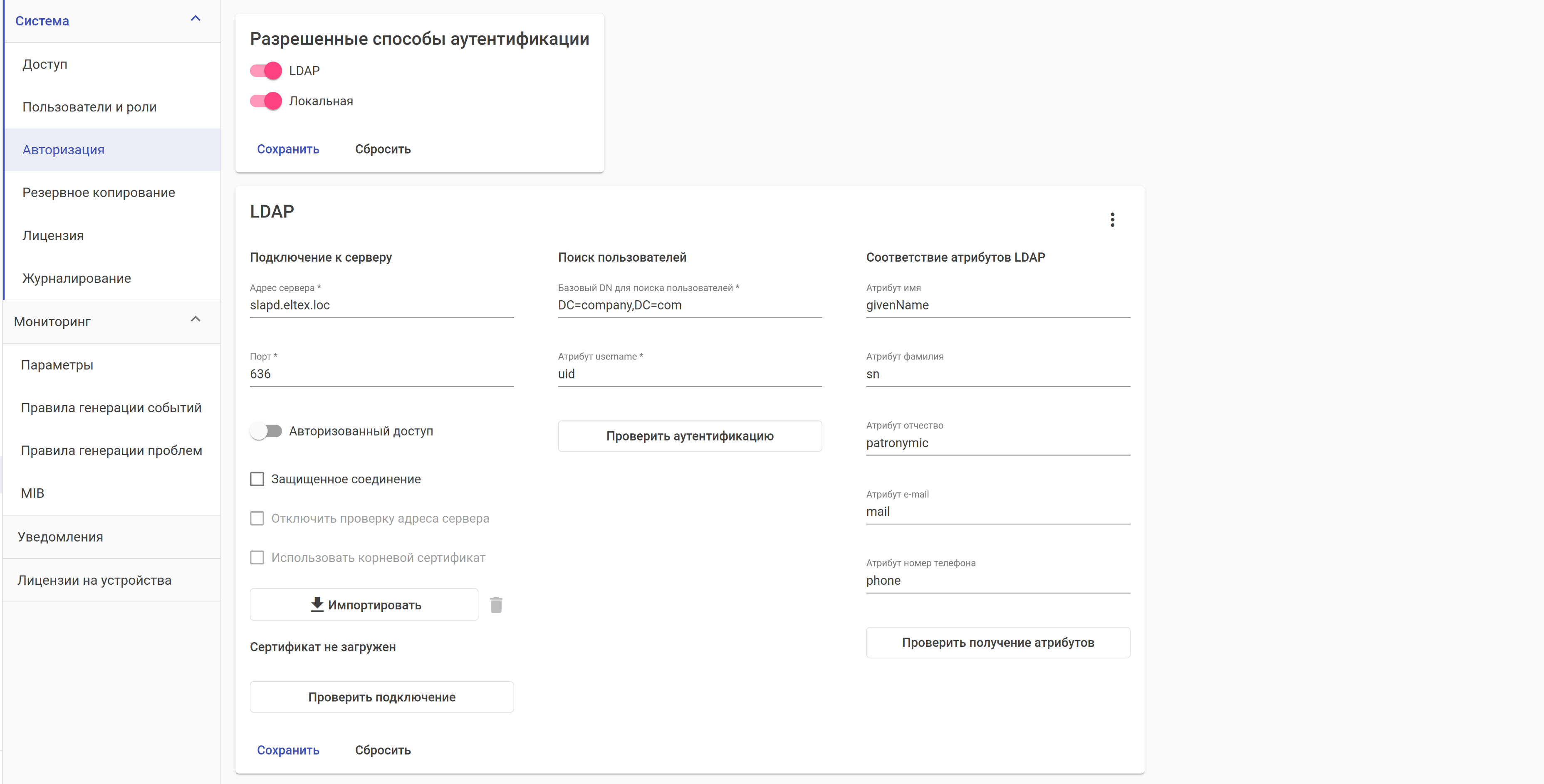The width and height of the screenshot is (1544, 784).
Task: Open Пользователи и роли menu item
Action: (89, 107)
